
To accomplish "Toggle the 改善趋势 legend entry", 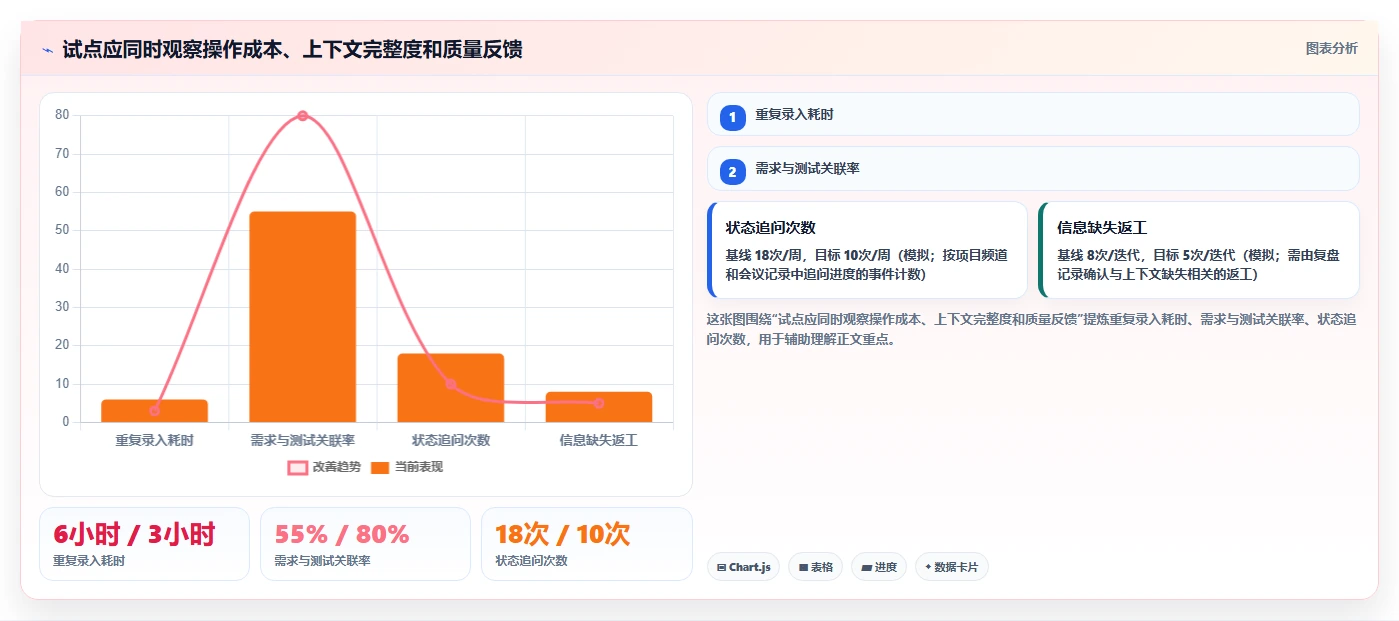I will pos(323,467).
